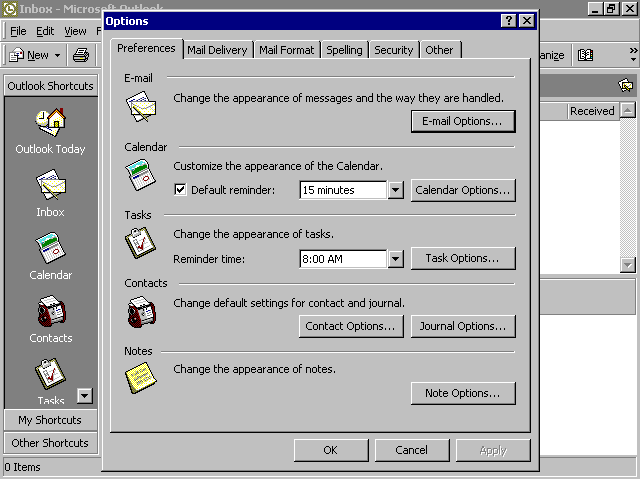
Task: Click the Received column header
Action: tap(592, 111)
